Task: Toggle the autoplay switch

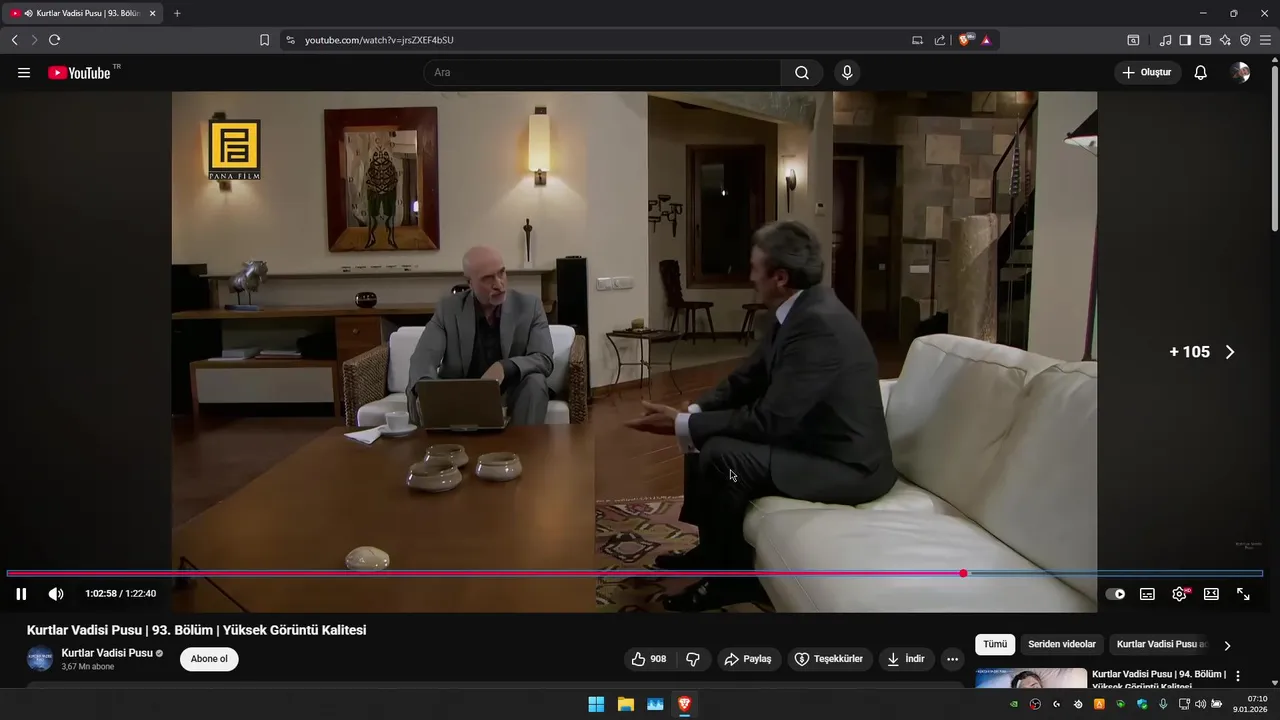Action: click(1115, 594)
